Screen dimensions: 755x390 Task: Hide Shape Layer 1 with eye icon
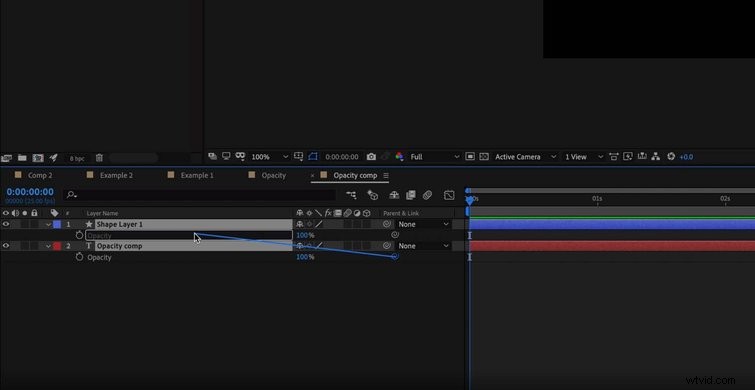pyautogui.click(x=6, y=224)
